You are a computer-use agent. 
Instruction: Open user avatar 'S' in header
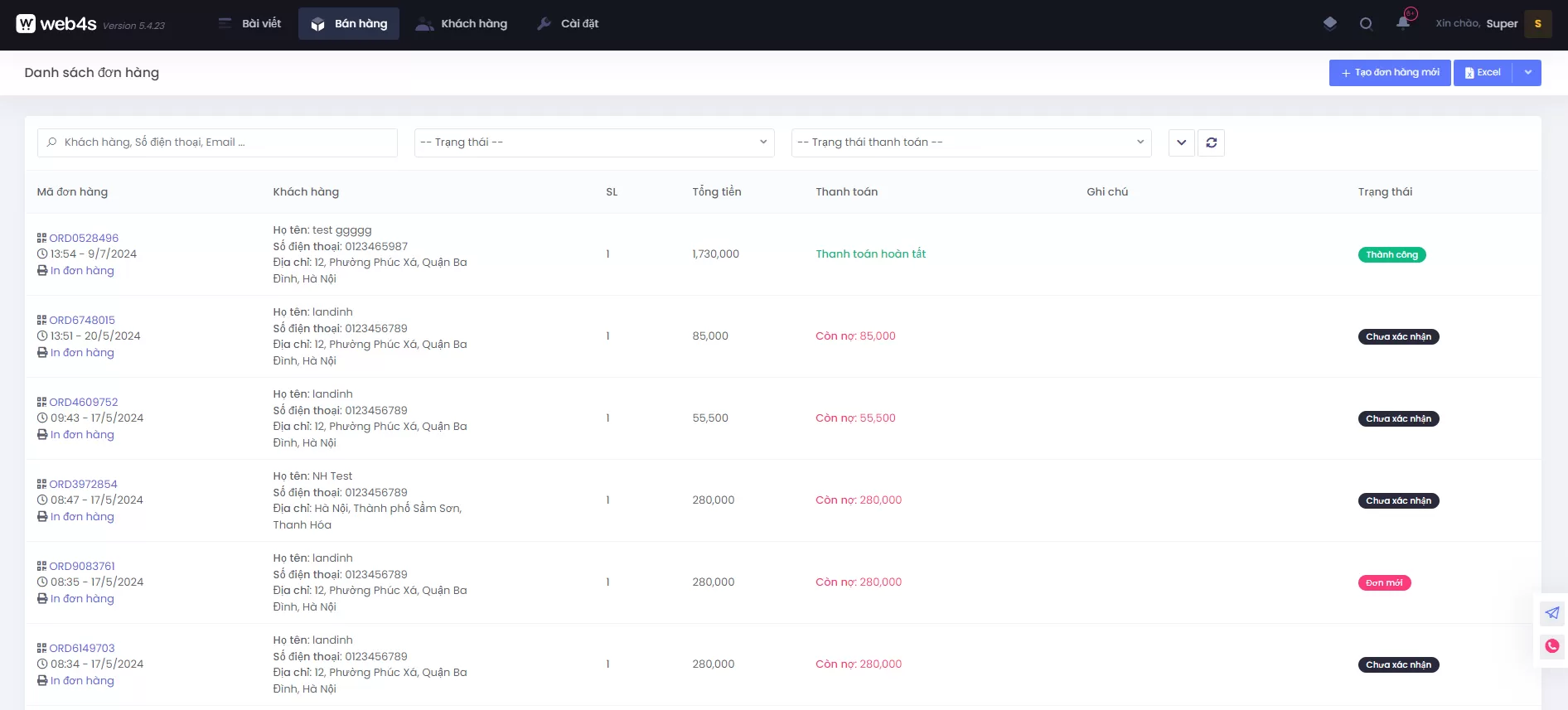pyautogui.click(x=1537, y=24)
